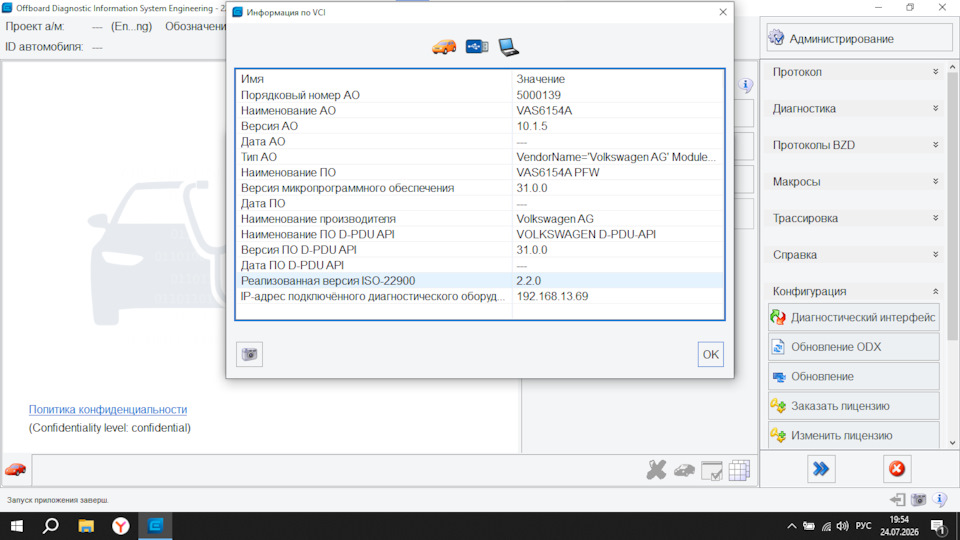This screenshot has width=960, height=540.
Task: Click the info icon in status bar
Action: (940, 499)
